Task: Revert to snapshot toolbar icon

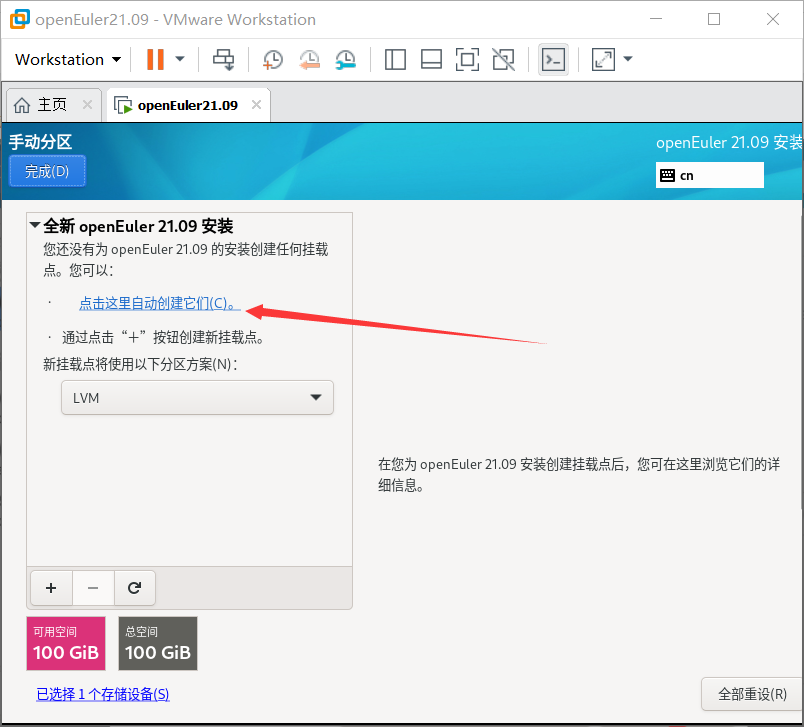Action: pos(309,59)
